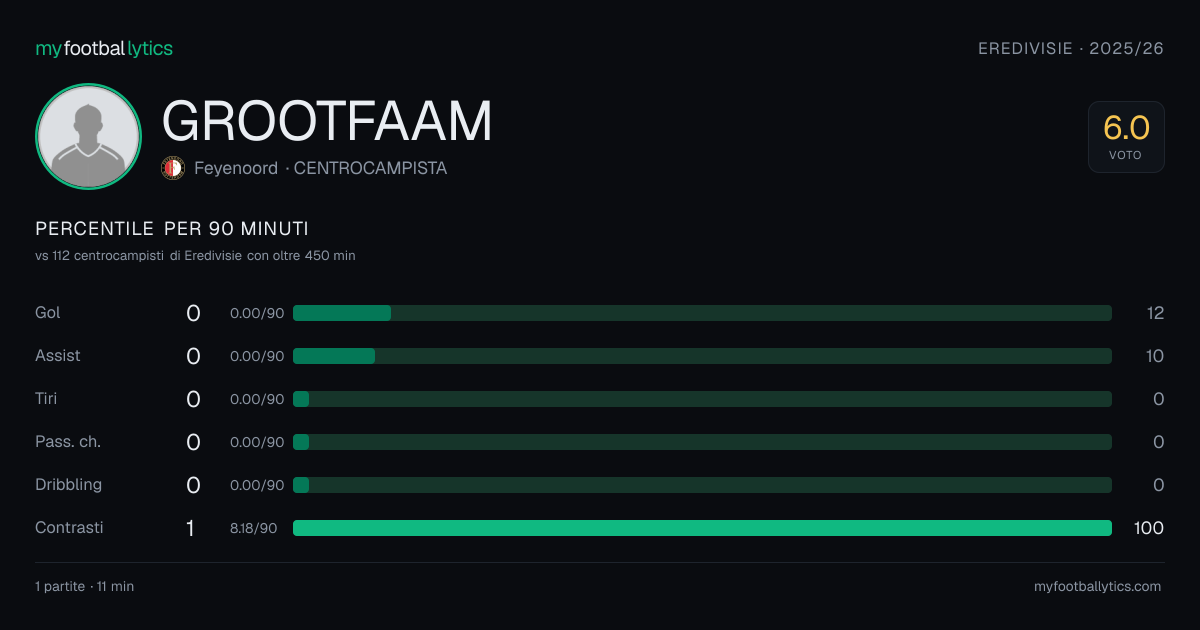
Task: Click the Feyenoord team name text
Action: click(x=236, y=168)
